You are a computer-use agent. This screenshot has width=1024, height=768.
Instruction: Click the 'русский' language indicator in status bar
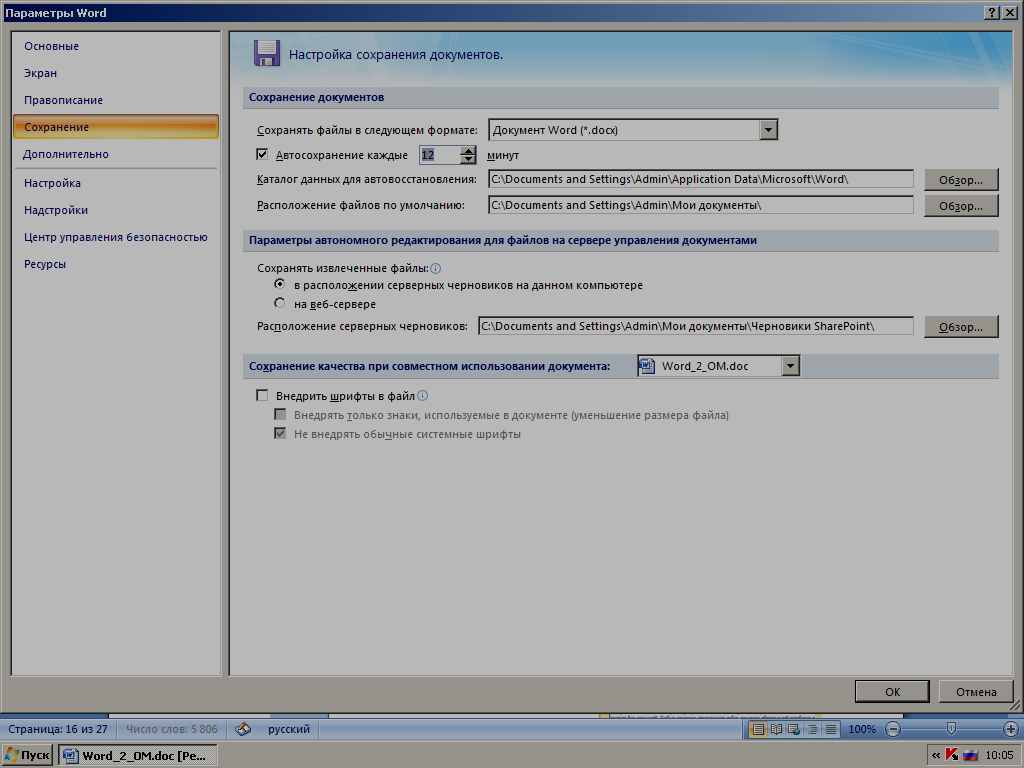(289, 729)
